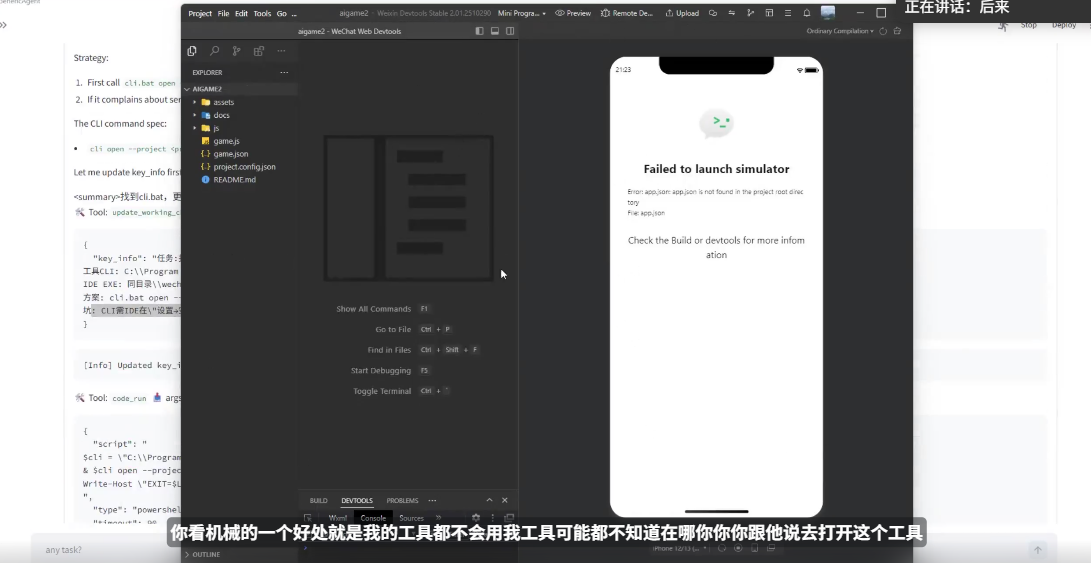Maximize the bottom panel with chevron up
1091x563 pixels.
point(489,500)
